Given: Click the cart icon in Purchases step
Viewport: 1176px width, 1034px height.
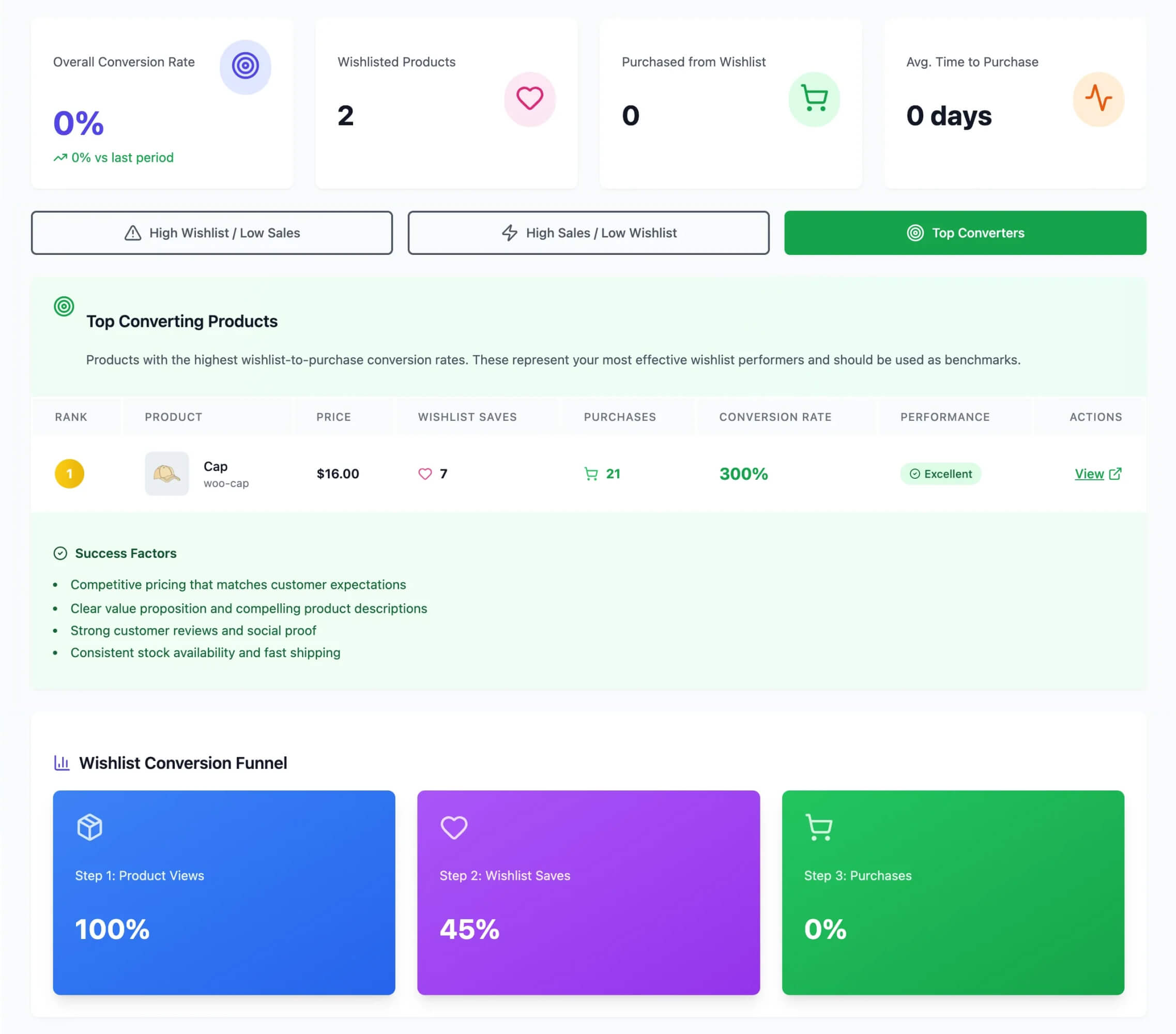Looking at the screenshot, I should pyautogui.click(x=819, y=827).
